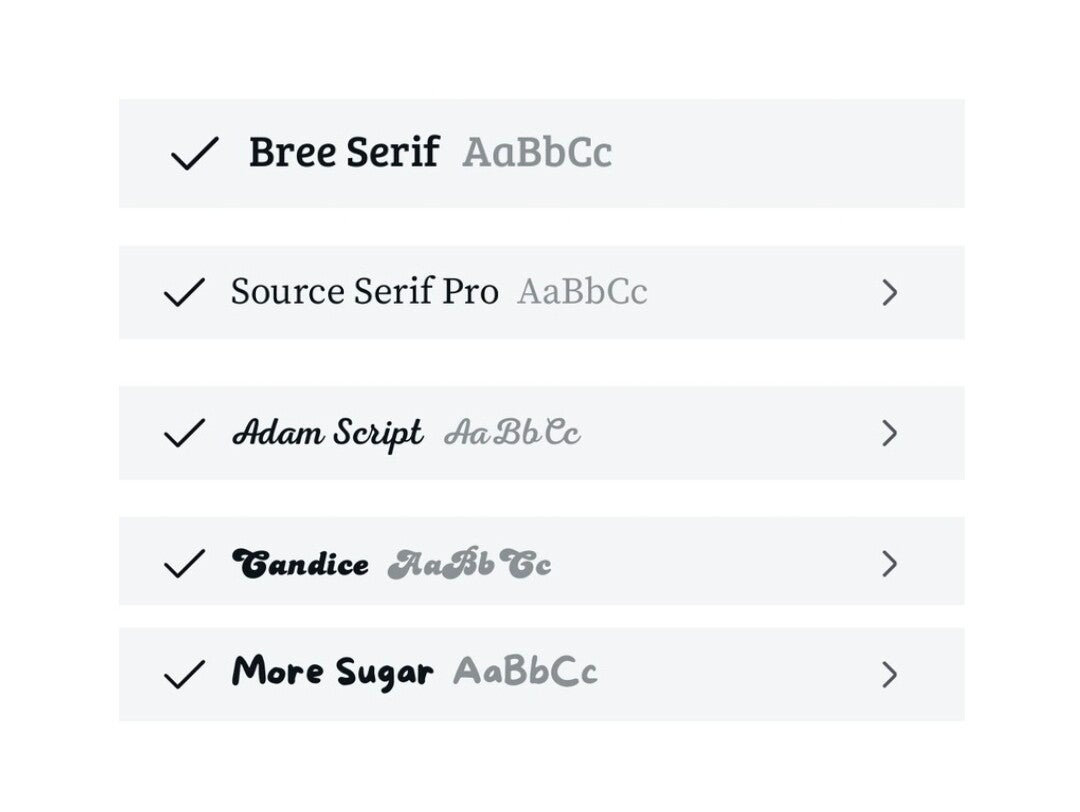The height and width of the screenshot is (812, 1080).
Task: Click the checkmark beside Source Serif Pro
Action: (x=183, y=292)
